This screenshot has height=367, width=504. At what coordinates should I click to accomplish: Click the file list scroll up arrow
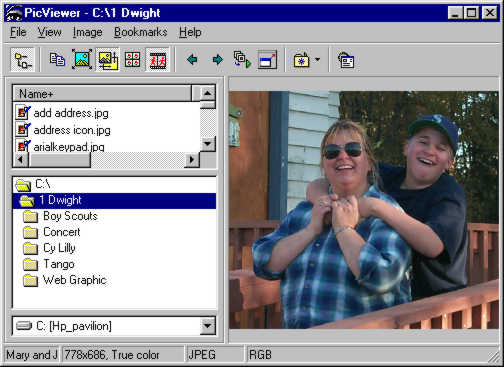click(208, 93)
